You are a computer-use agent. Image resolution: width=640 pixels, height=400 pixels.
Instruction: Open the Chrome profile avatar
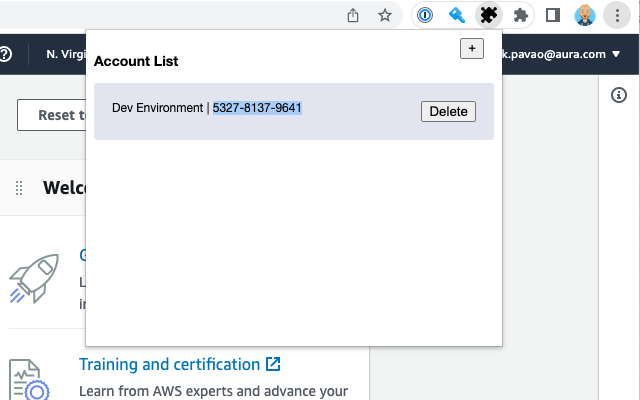[x=584, y=16]
